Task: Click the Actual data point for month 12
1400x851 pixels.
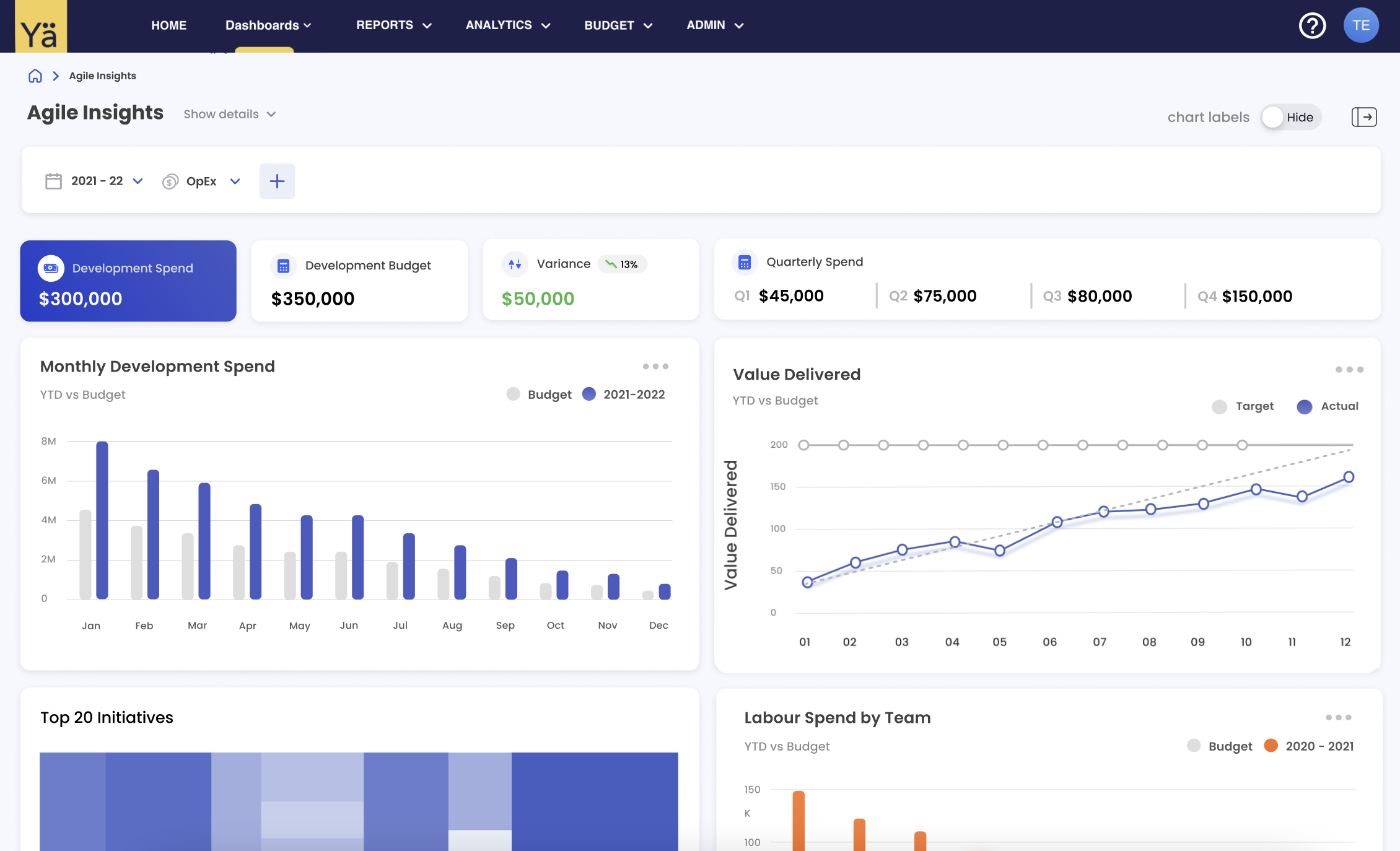Action: pos(1349,477)
